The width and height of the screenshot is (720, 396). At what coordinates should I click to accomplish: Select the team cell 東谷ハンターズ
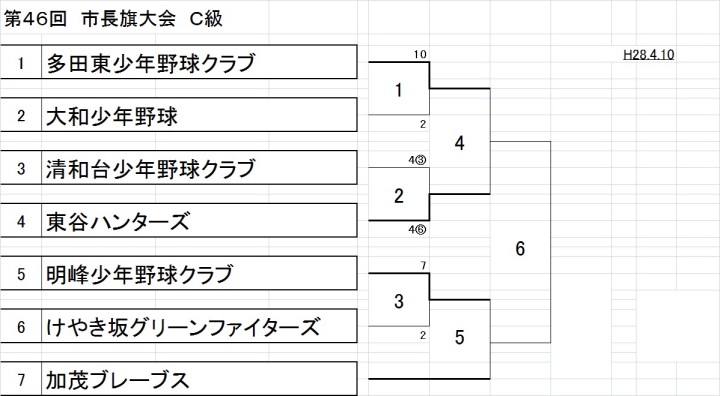click(199, 221)
